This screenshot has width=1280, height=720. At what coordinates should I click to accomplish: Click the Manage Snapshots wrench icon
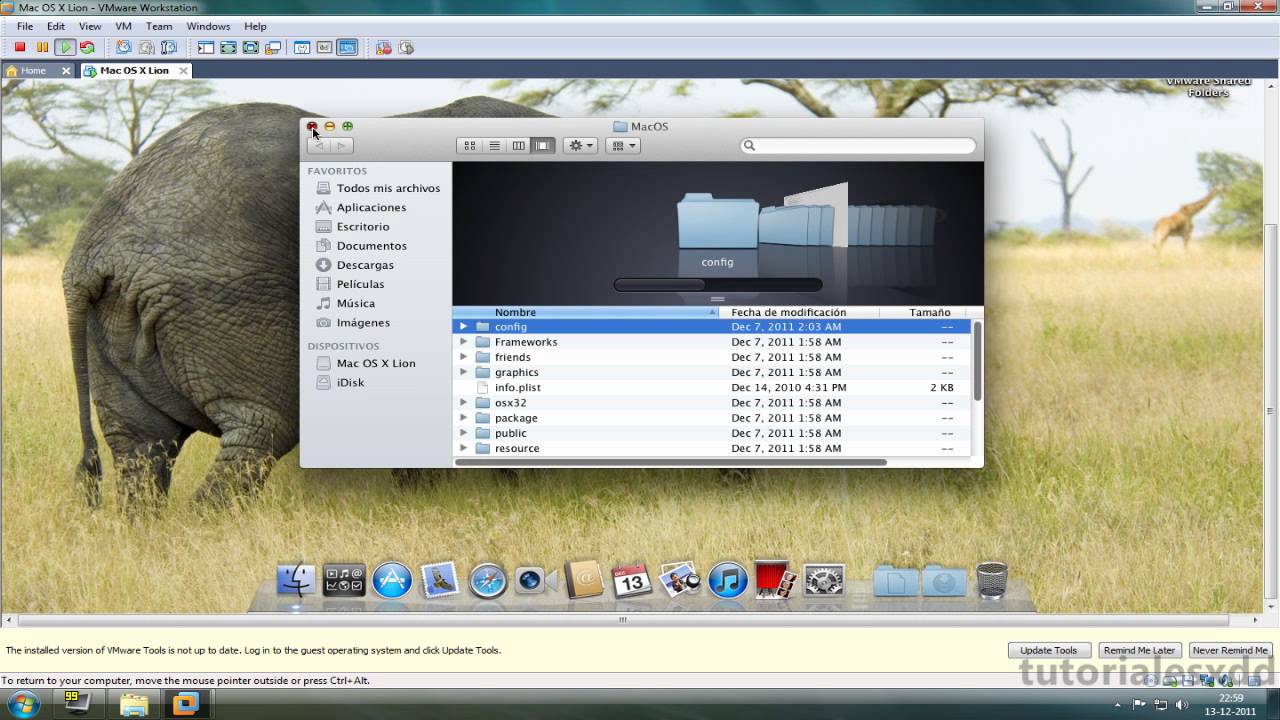(x=169, y=47)
